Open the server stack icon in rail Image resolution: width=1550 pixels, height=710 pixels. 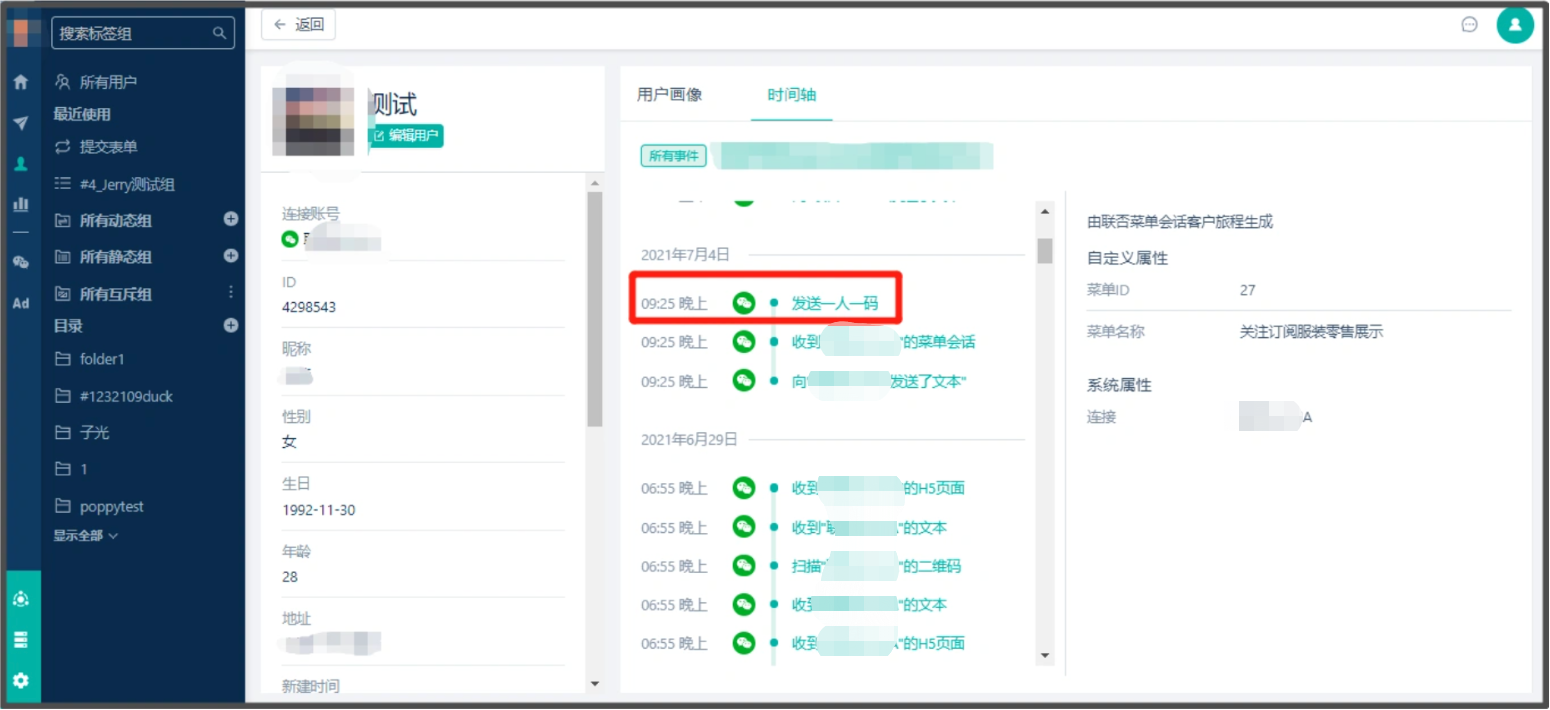[21, 640]
